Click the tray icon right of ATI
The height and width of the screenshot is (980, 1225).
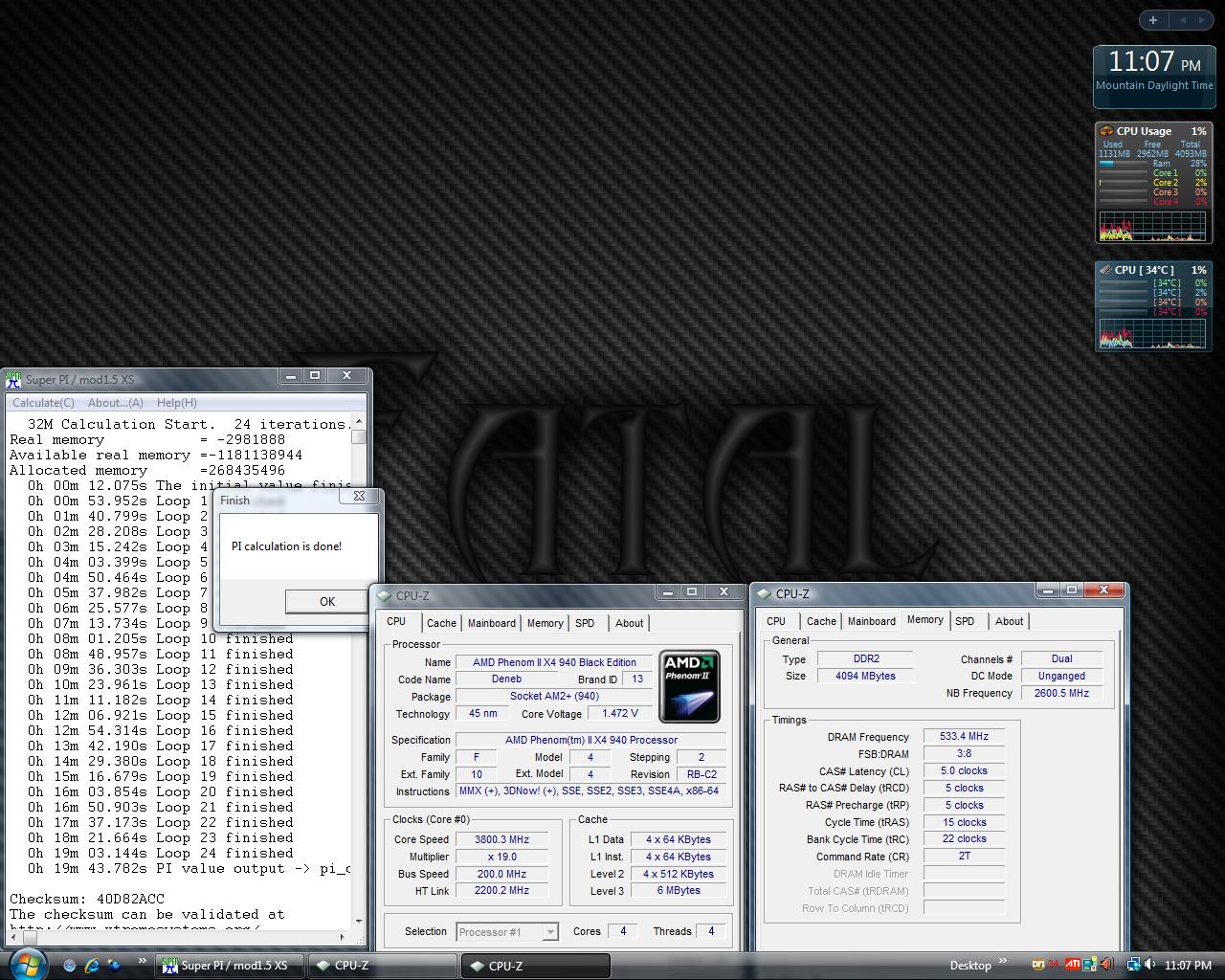point(1090,965)
